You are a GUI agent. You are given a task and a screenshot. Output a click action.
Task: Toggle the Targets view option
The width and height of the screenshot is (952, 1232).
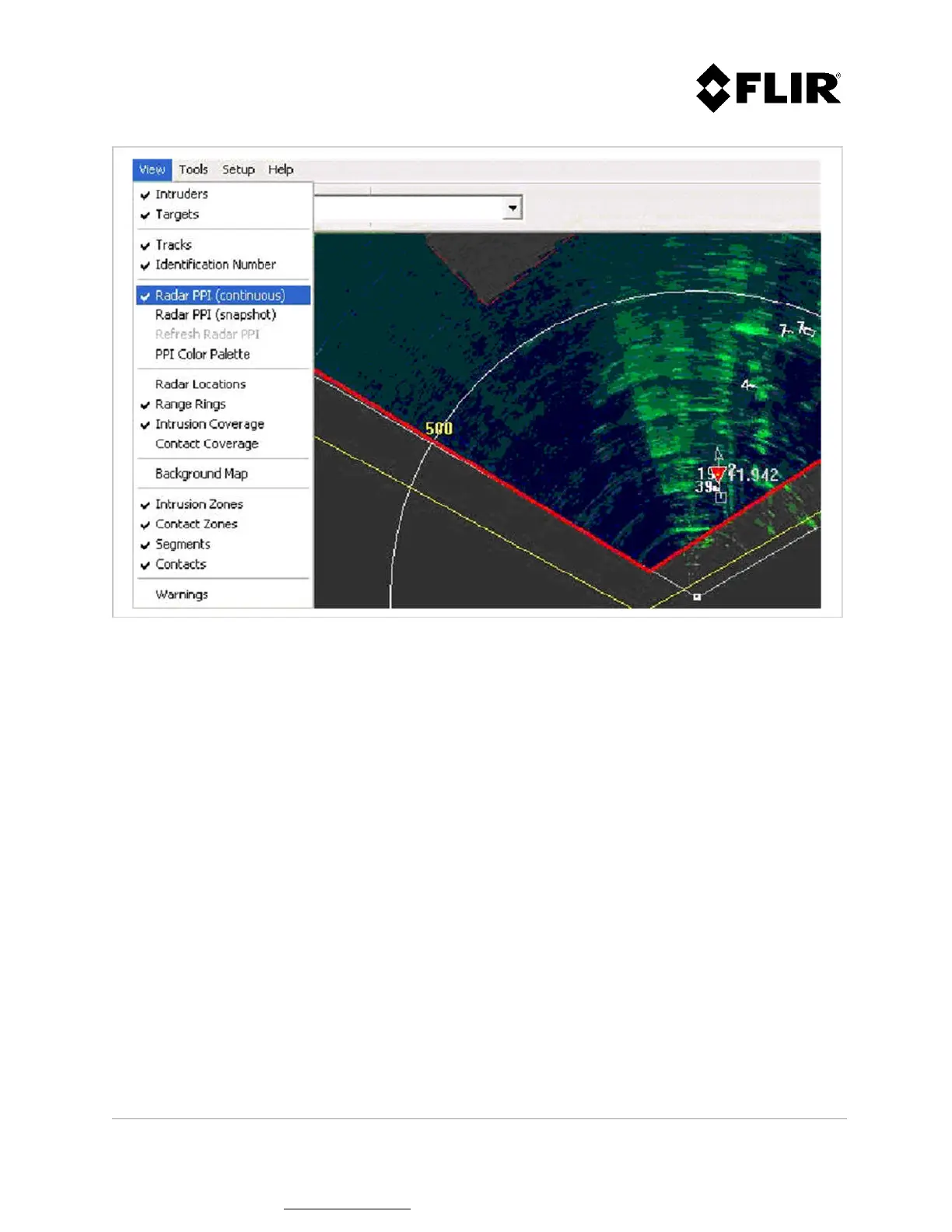tap(223, 215)
